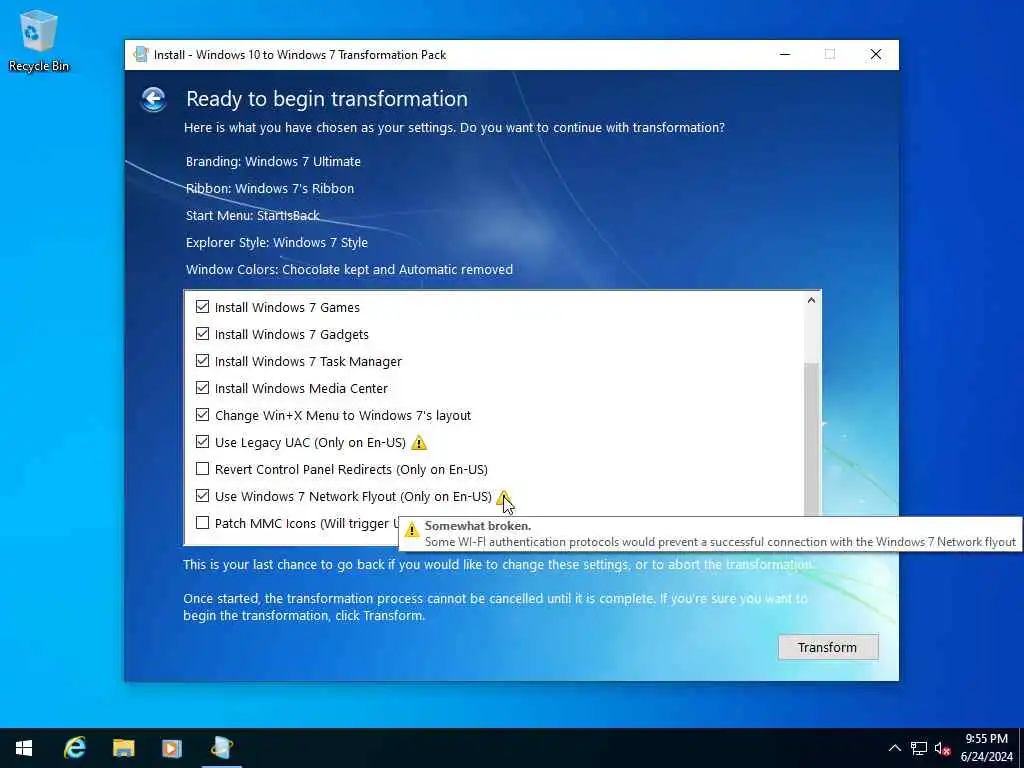The height and width of the screenshot is (768, 1024).
Task: Toggle Change Win+X Menu to Windows 7's layout
Action: click(202, 415)
